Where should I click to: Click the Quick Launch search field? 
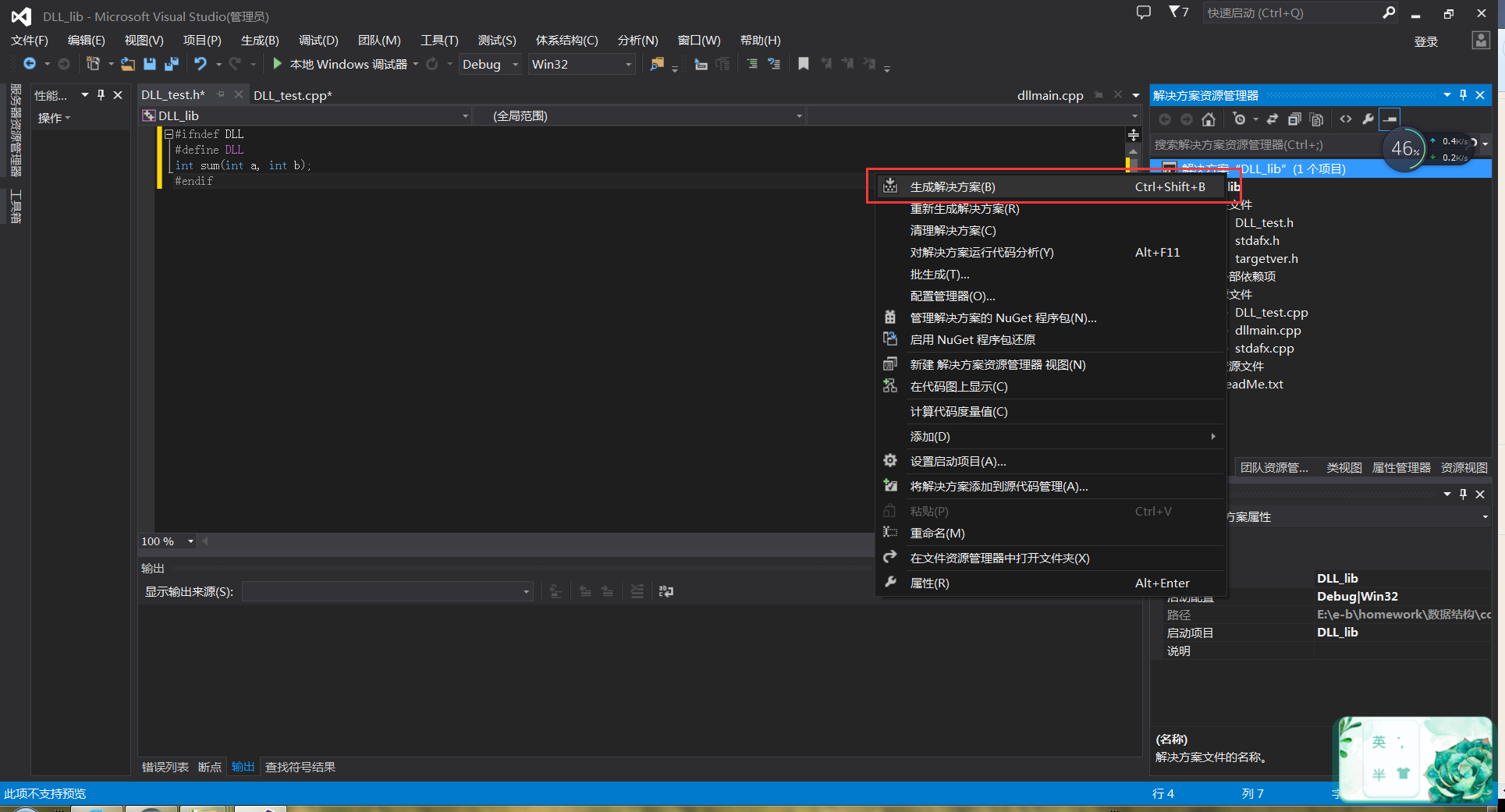pyautogui.click(x=1291, y=12)
